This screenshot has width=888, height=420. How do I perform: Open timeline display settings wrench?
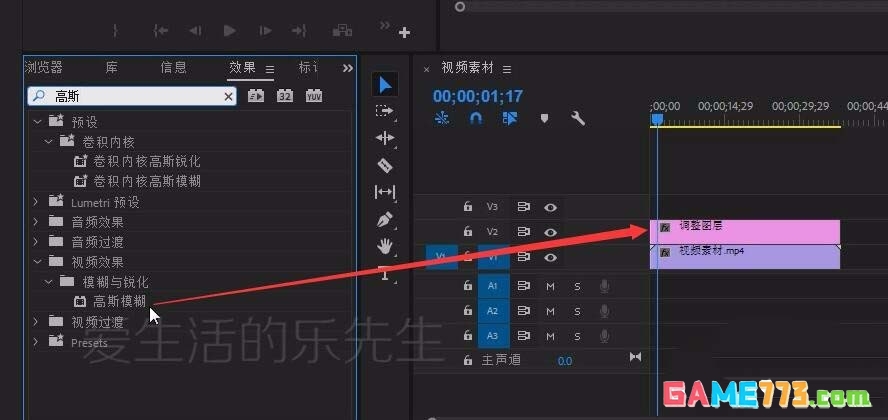coord(578,118)
